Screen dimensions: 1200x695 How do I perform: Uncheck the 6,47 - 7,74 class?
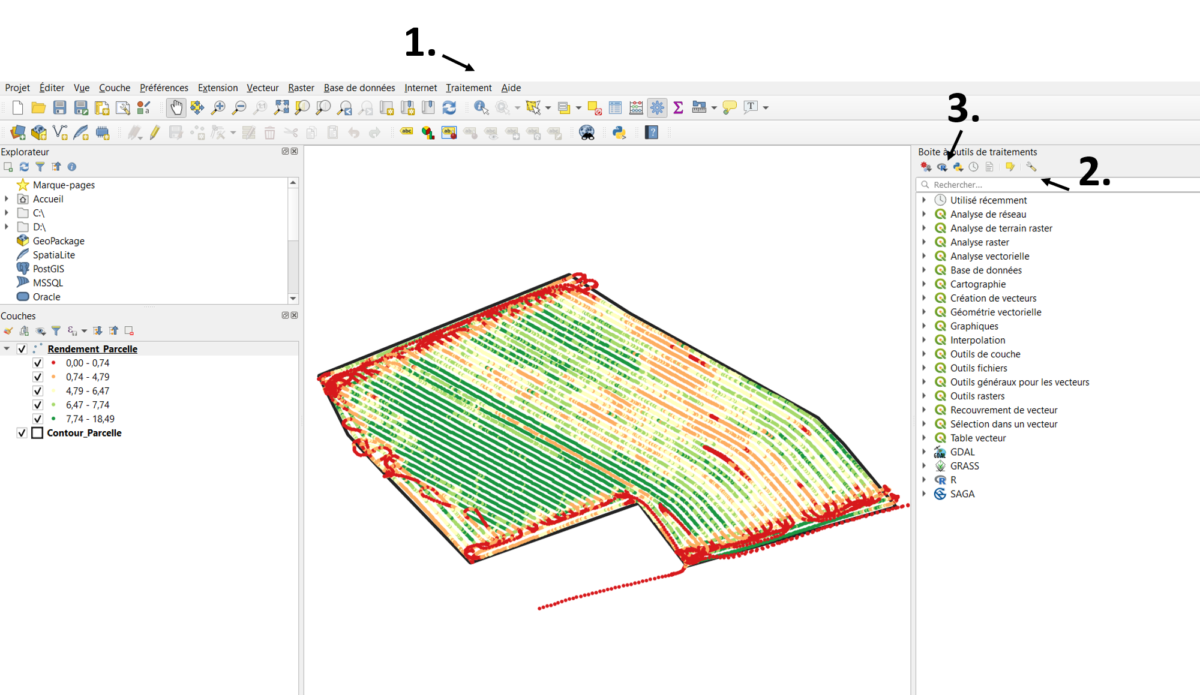[x=38, y=405]
